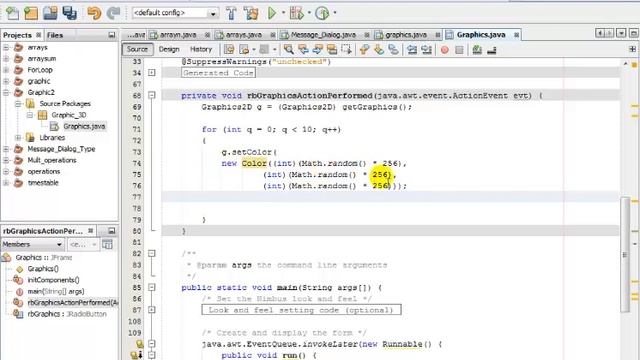640x360 pixels.
Task: Expand the Look and feel code fold
Action: tap(152, 310)
